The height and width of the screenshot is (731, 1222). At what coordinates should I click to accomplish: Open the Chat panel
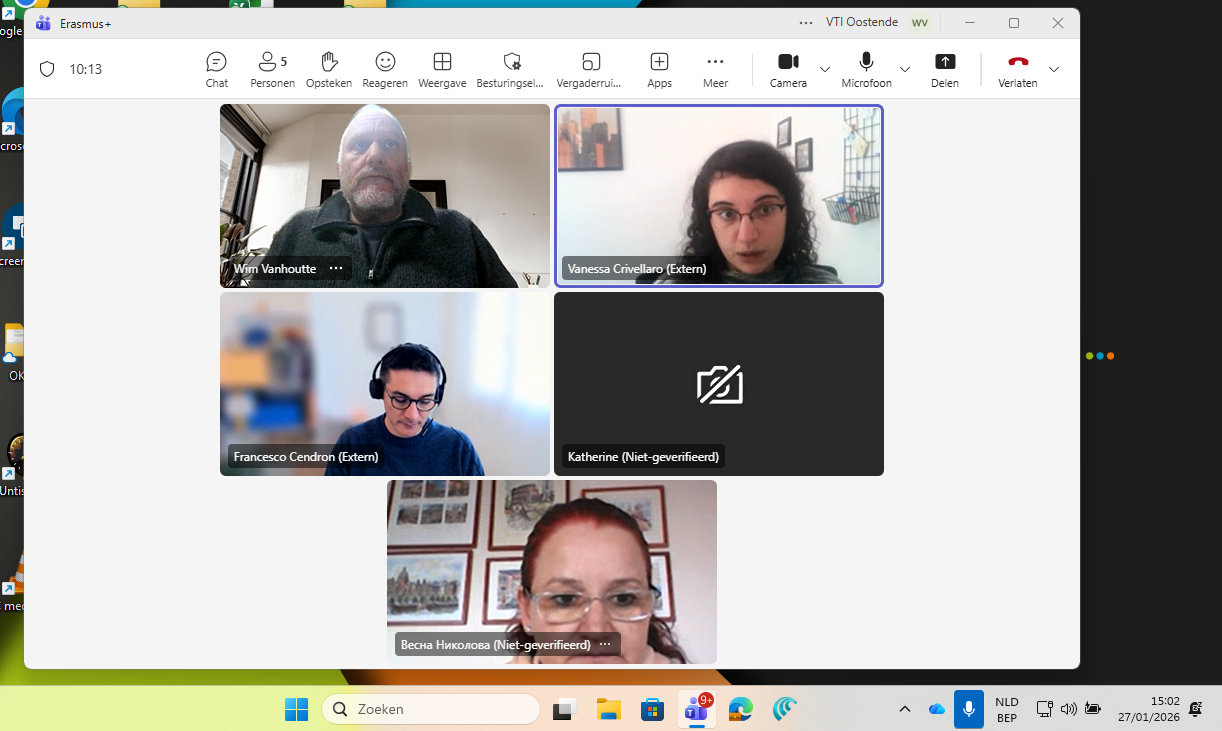(x=217, y=69)
